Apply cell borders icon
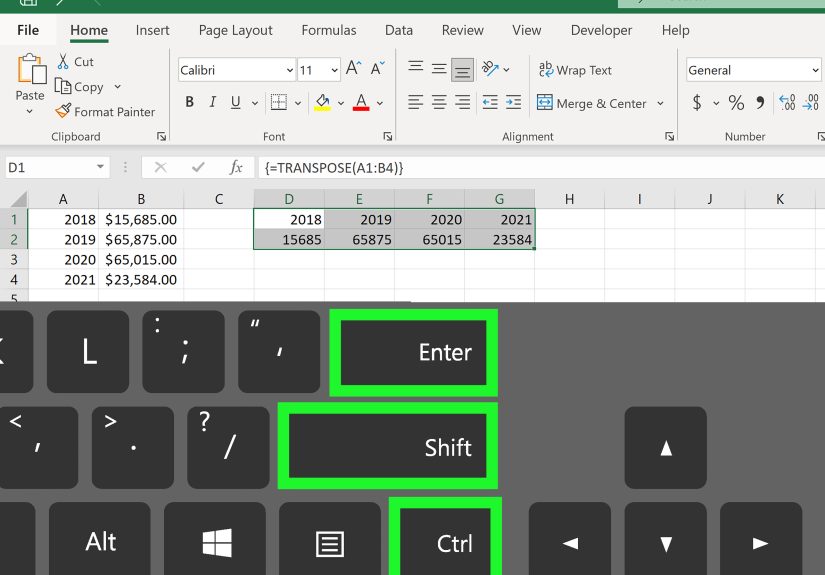Screen dimensions: 825x575 [x=279, y=102]
